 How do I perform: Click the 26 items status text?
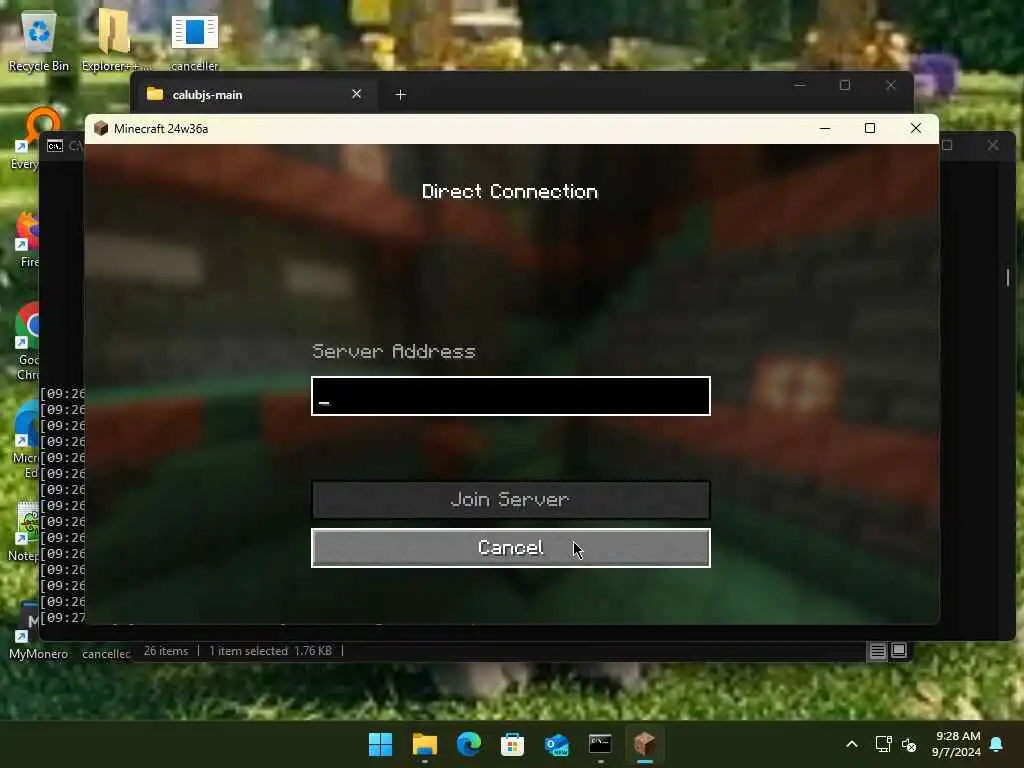(x=166, y=651)
